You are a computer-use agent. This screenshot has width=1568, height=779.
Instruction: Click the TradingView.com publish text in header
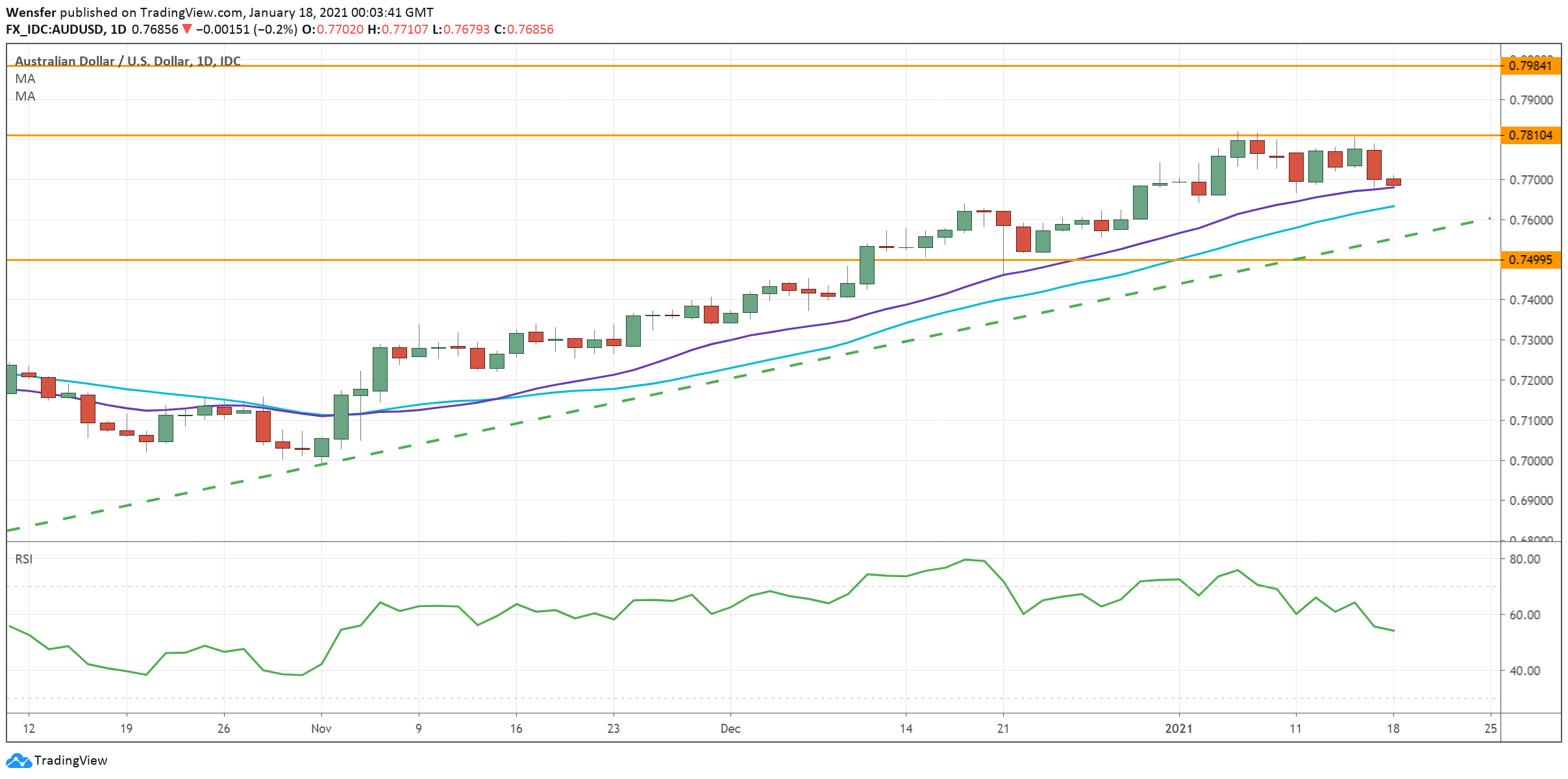(x=191, y=12)
